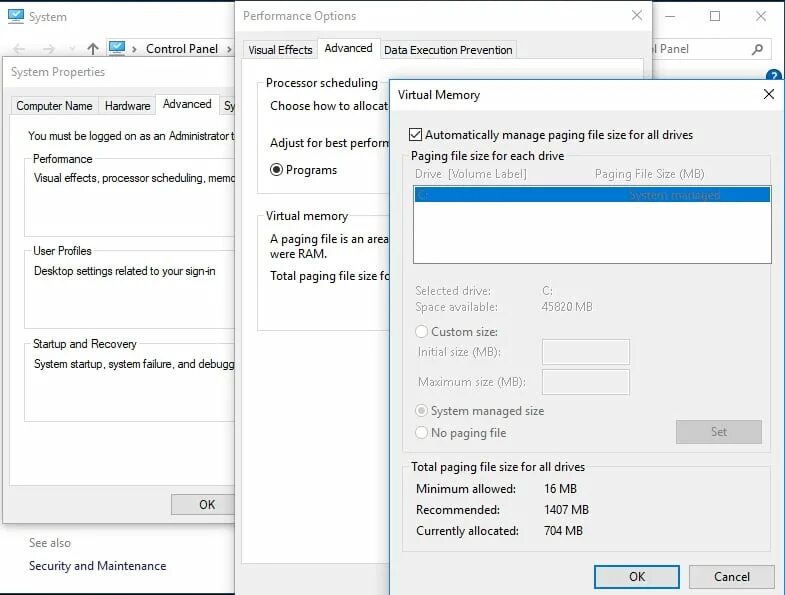
Task: Click the Maximum size (MB) input field
Action: coord(586,382)
